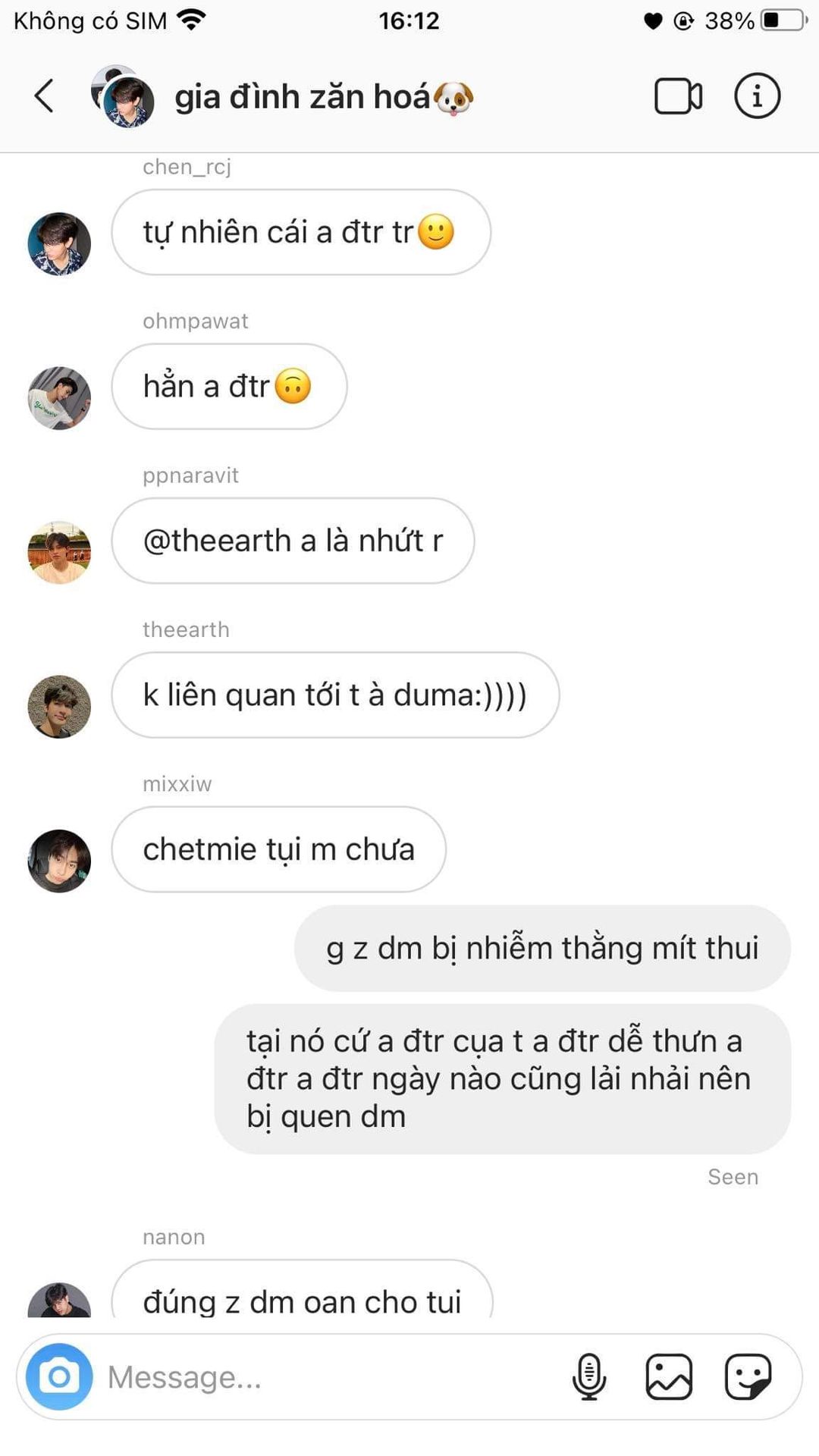This screenshot has width=819, height=1456.
Task: Open group name gia đình zăn hoá
Action: [x=325, y=97]
